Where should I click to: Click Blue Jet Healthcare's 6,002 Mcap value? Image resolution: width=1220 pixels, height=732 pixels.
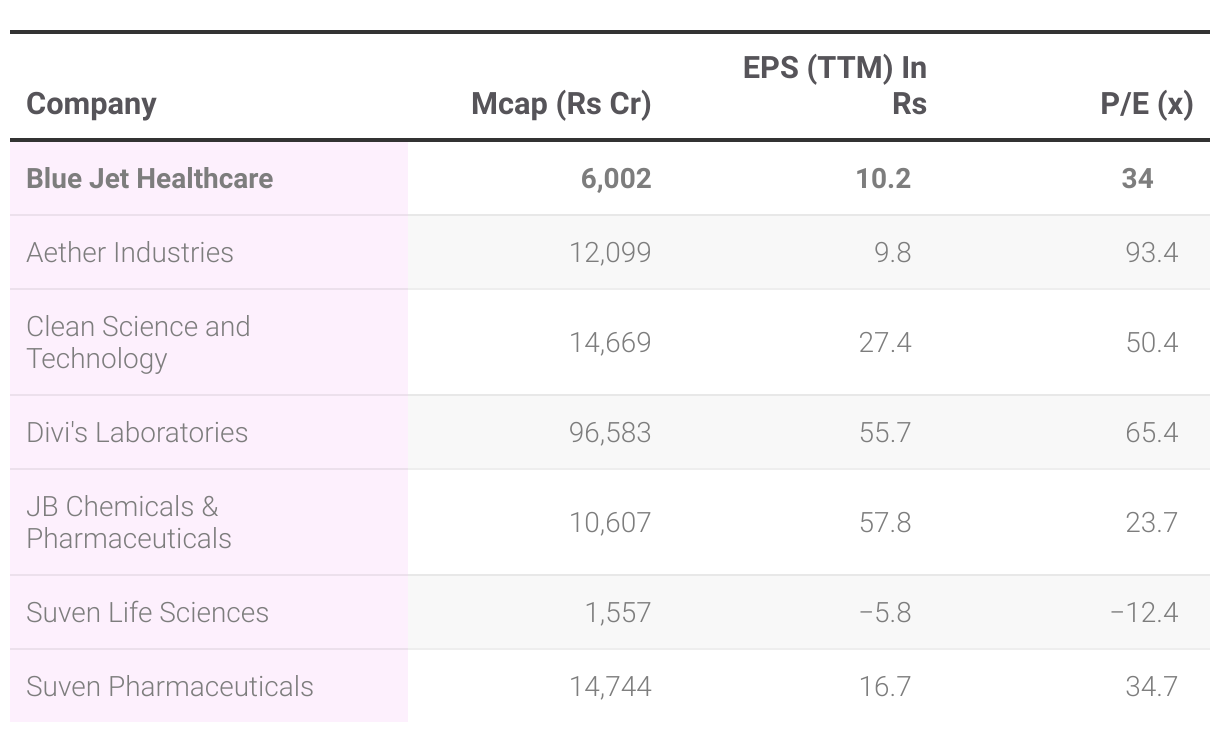pyautogui.click(x=615, y=178)
